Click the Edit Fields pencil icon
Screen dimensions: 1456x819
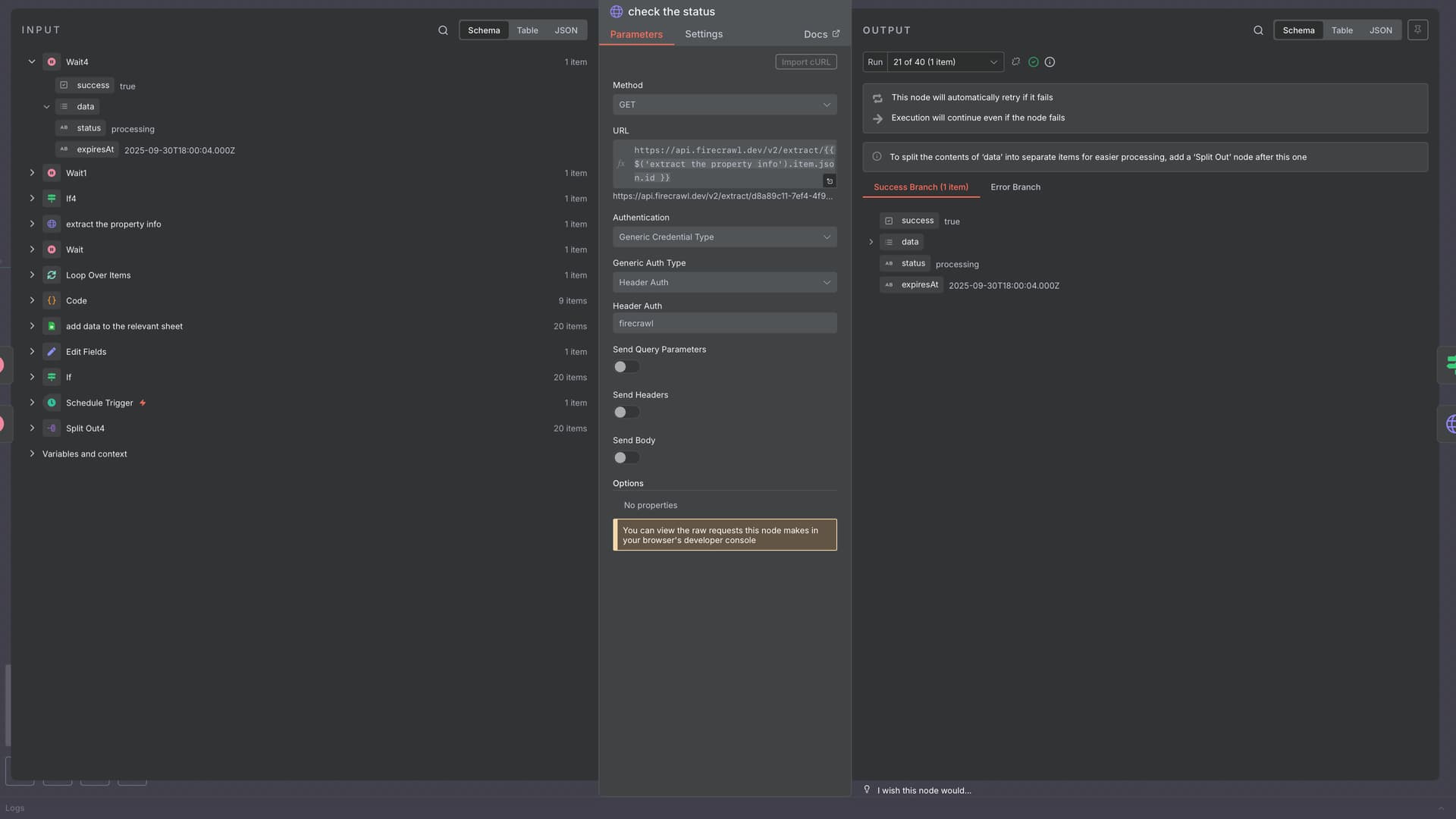[x=52, y=352]
